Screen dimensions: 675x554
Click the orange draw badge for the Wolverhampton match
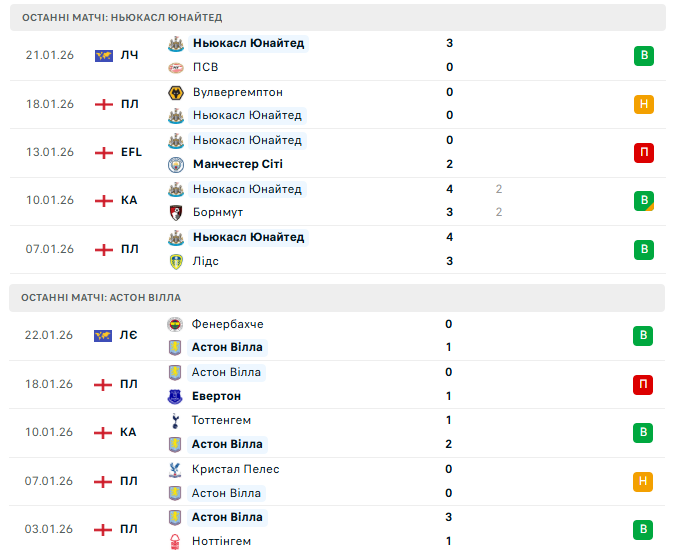(643, 104)
